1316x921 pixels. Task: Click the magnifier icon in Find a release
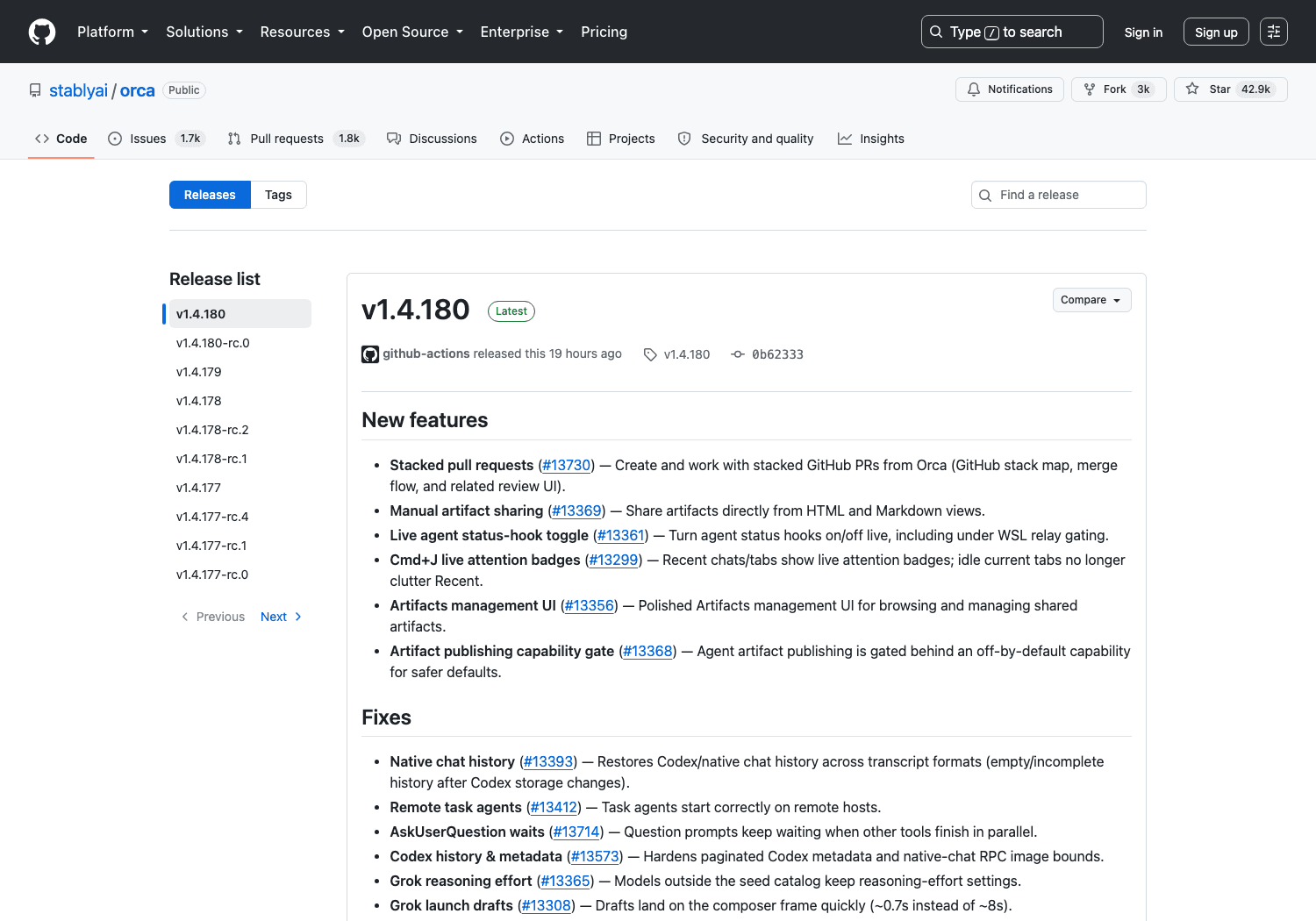(x=985, y=196)
